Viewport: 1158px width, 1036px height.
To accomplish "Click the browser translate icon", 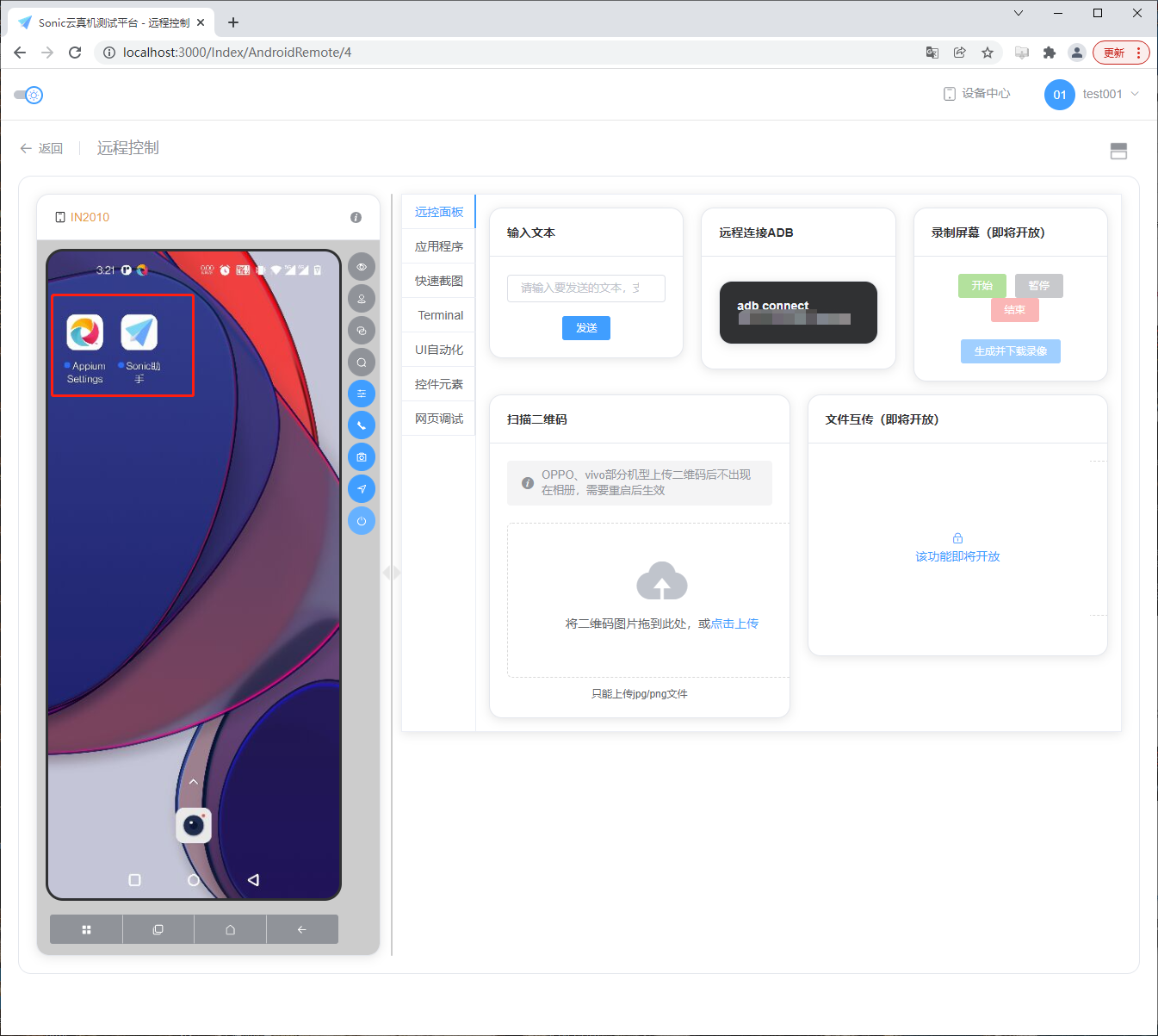I will pos(932,53).
